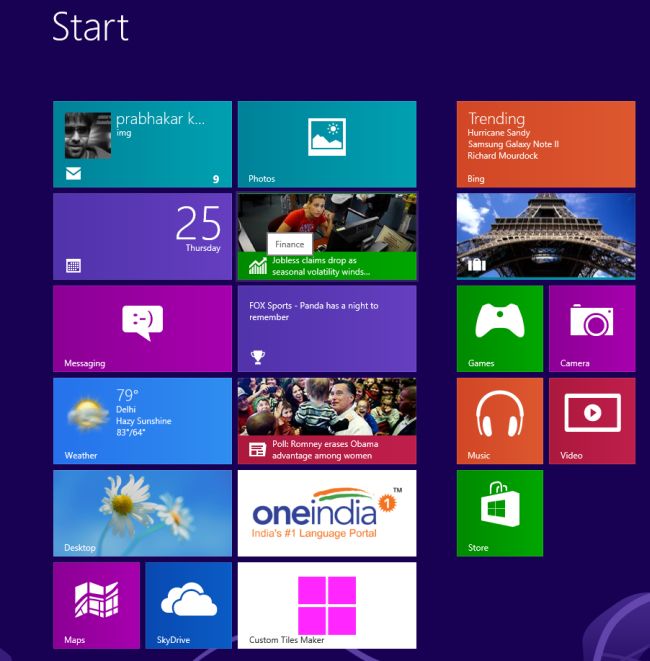Image resolution: width=650 pixels, height=661 pixels.
Task: Click the profile photo on the Mail tile
Action: point(88,135)
